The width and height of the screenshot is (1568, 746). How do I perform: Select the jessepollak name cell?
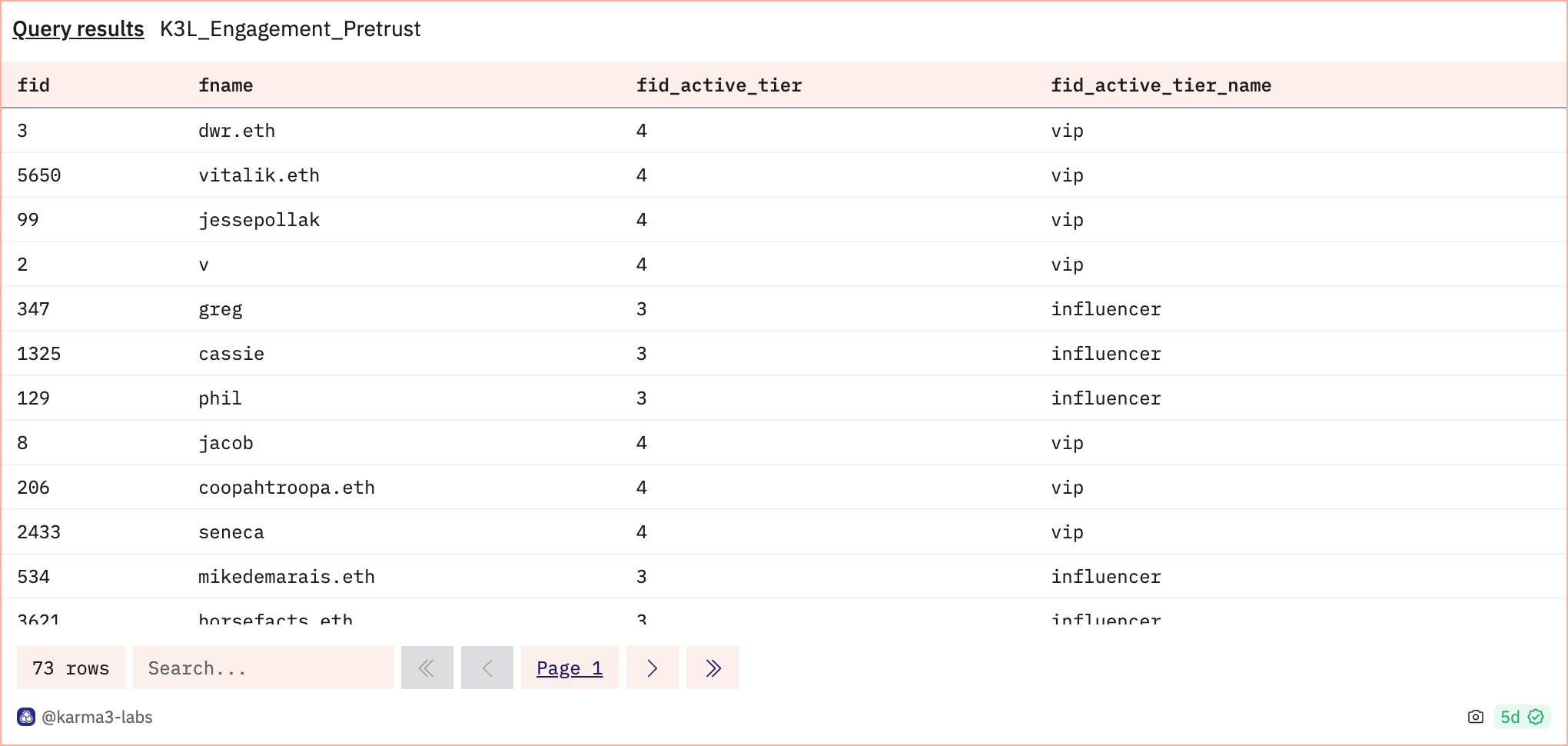[259, 220]
